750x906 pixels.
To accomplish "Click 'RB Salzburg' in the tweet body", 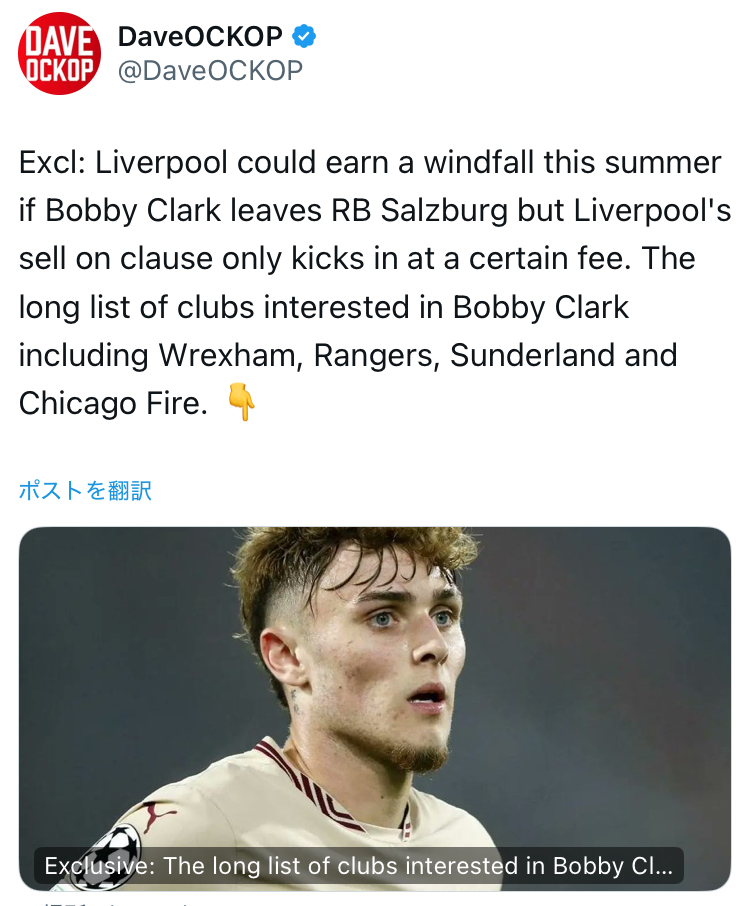I will click(x=419, y=210).
